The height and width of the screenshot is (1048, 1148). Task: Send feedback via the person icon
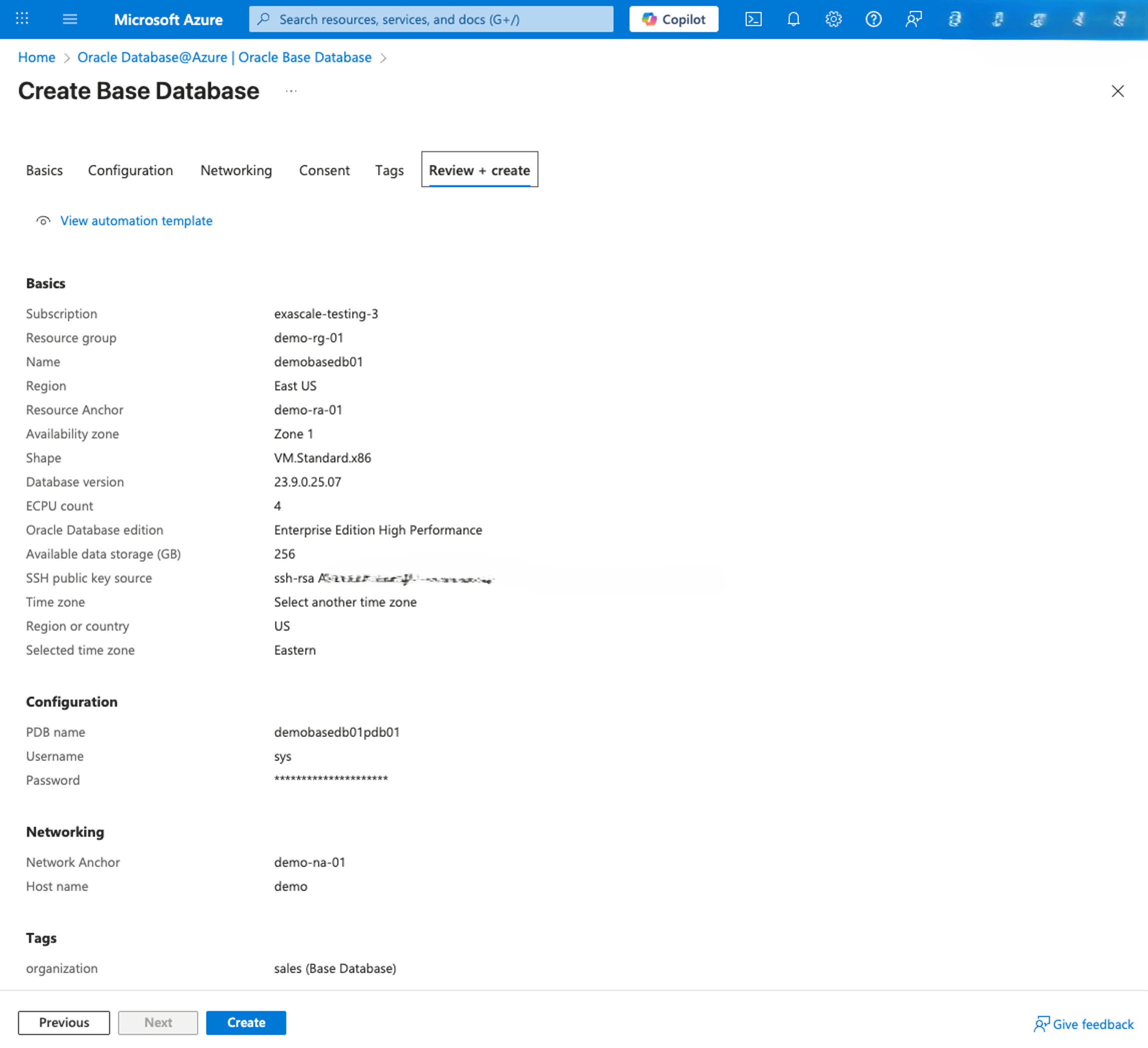tap(913, 19)
